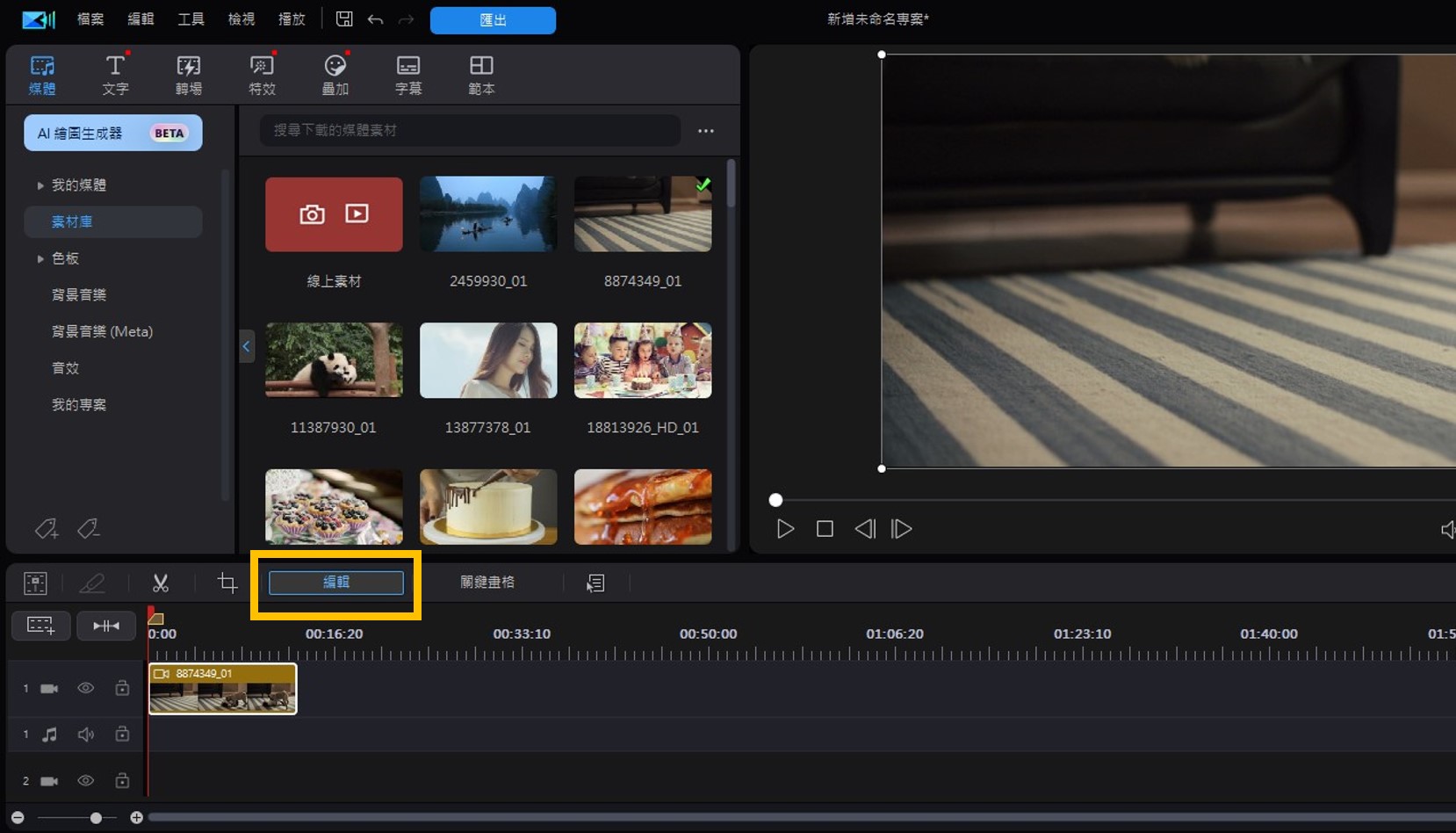This screenshot has width=1456, height=833.
Task: Click the blue 匯出 export button
Action: coord(493,20)
